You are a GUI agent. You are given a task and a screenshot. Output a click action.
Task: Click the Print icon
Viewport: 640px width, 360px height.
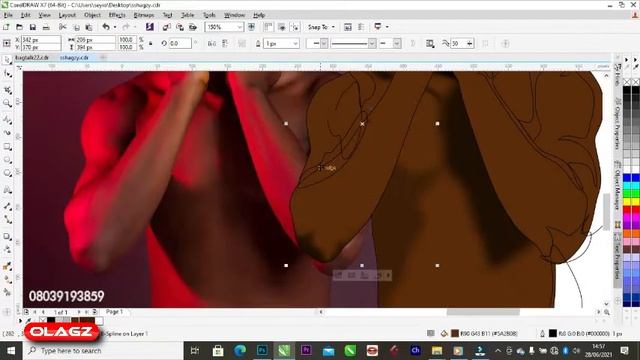46,27
